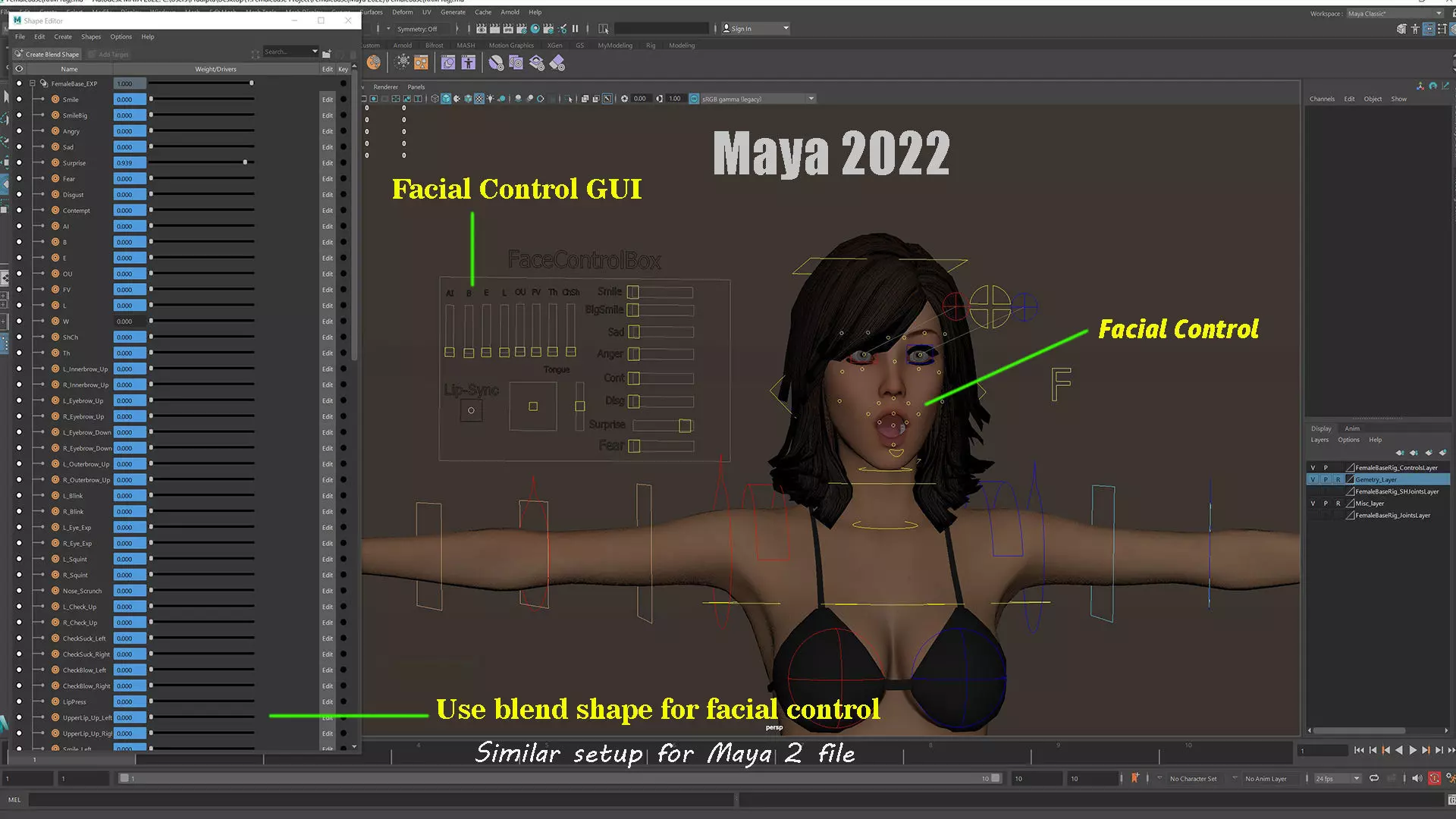Click the blend shape deformer icon for FemaleBase_EXP

point(44,83)
